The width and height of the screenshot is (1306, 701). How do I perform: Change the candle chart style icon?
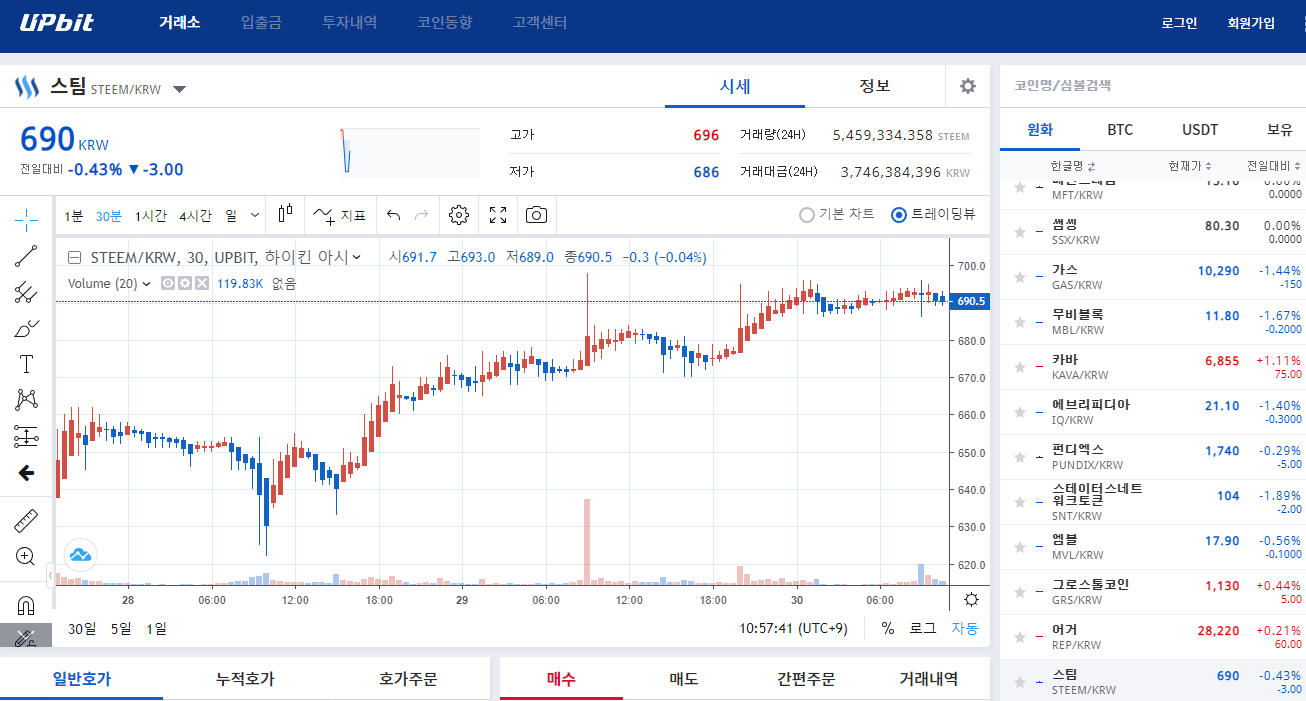coord(286,214)
